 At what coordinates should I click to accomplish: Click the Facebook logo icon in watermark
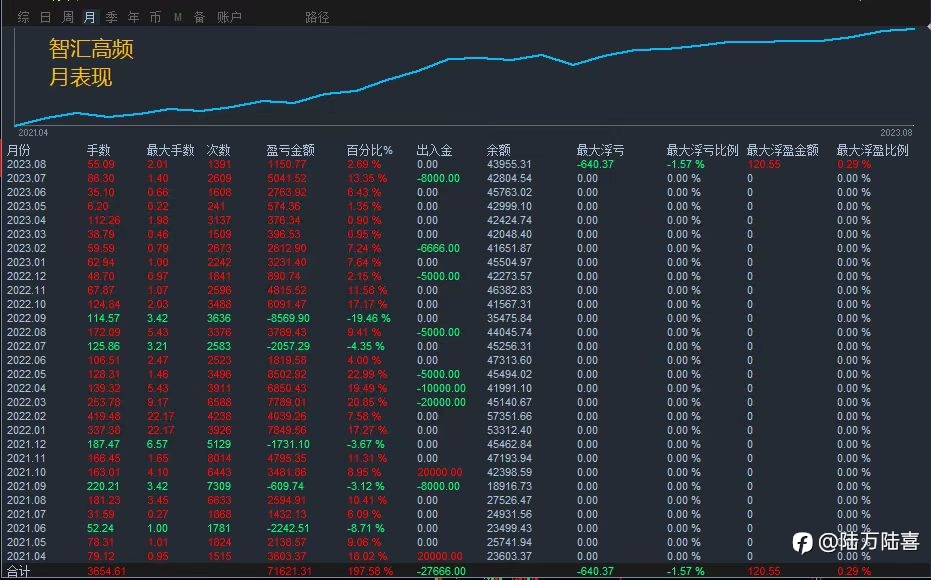pyautogui.click(x=803, y=542)
